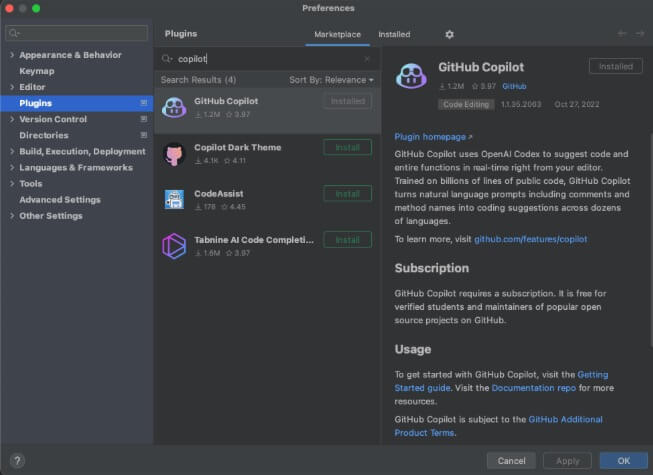Screen dimensions: 653x475
Task: Switch to the Marketplace tab
Action: click(336, 34)
